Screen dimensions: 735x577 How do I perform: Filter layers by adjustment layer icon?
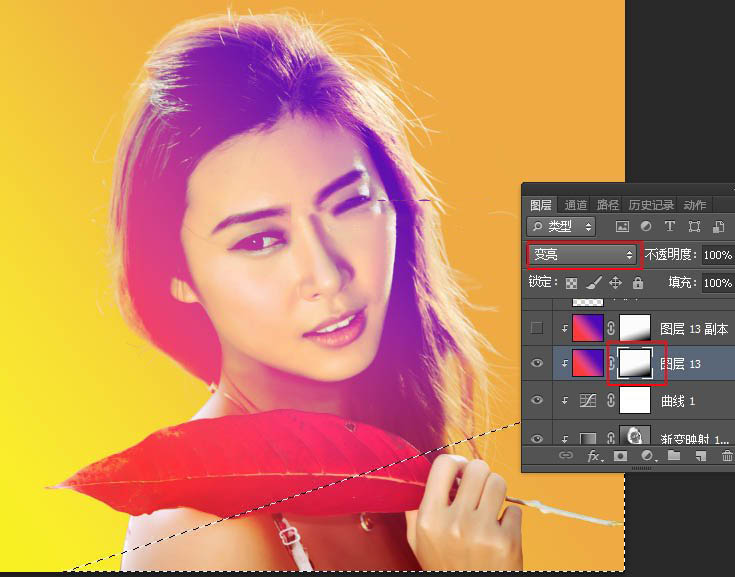pyautogui.click(x=646, y=227)
